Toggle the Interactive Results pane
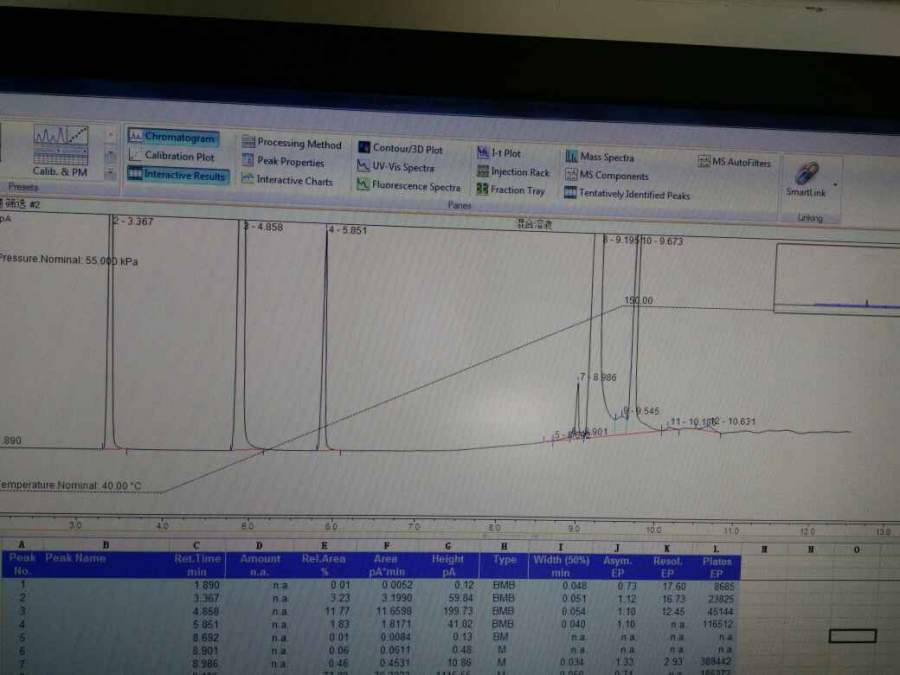900x675 pixels. point(177,174)
